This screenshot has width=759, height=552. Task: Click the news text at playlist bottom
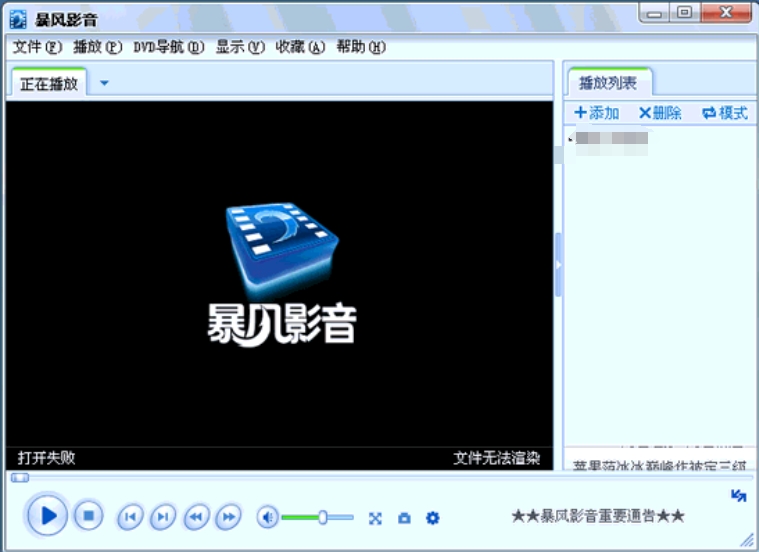pyautogui.click(x=659, y=465)
